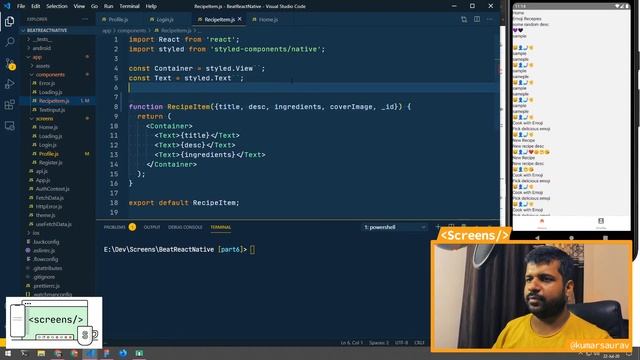Show the Debug Console panel tab
Viewport: 640px width, 360px height.
click(185, 227)
